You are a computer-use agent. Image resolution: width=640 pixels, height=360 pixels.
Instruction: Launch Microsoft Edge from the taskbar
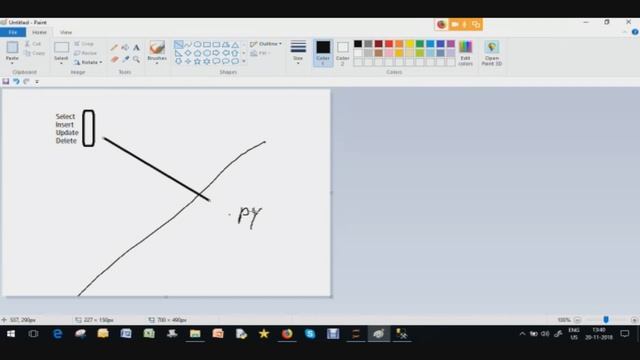(x=58, y=334)
